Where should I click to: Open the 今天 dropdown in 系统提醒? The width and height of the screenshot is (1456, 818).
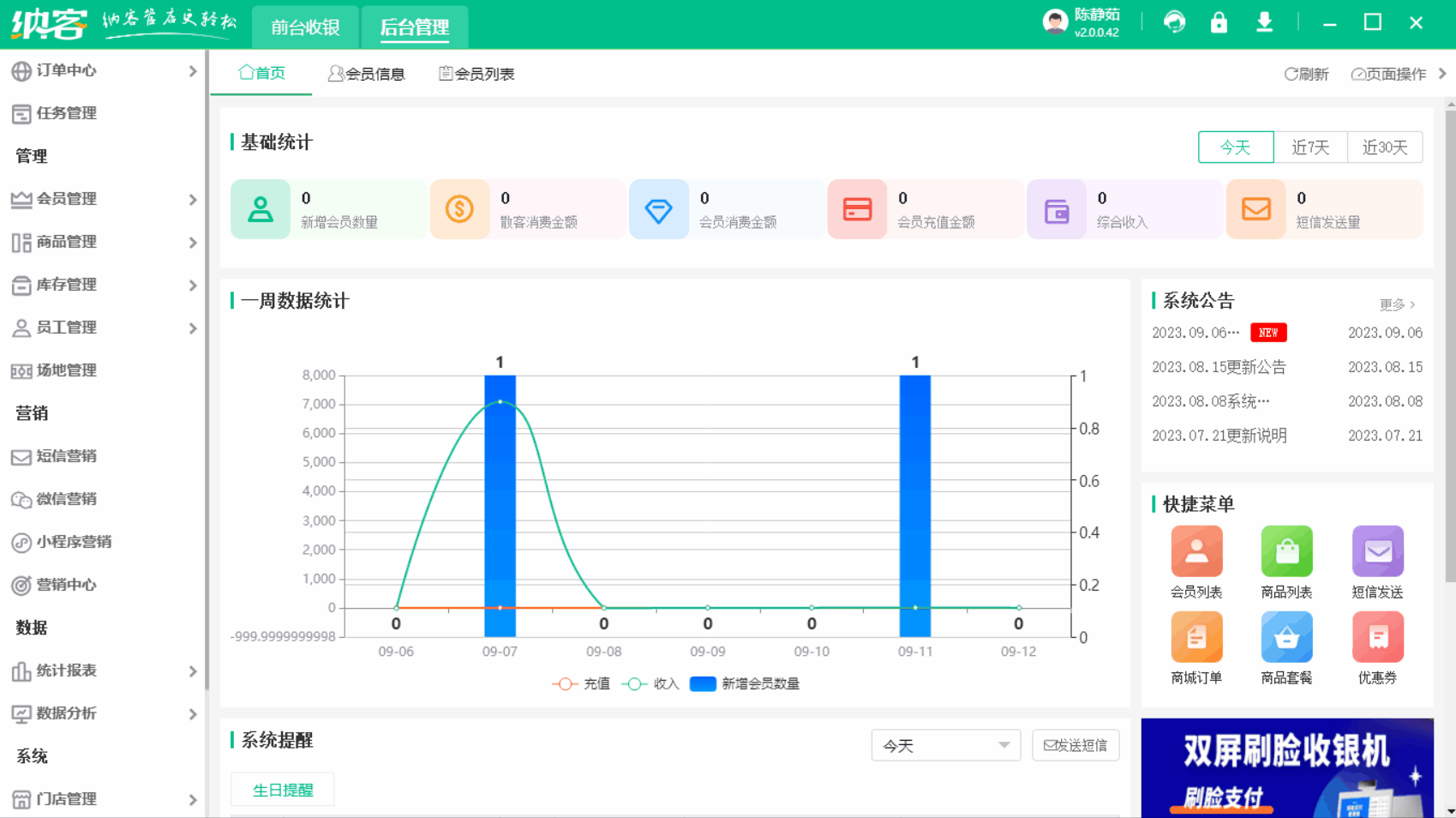pyautogui.click(x=945, y=745)
